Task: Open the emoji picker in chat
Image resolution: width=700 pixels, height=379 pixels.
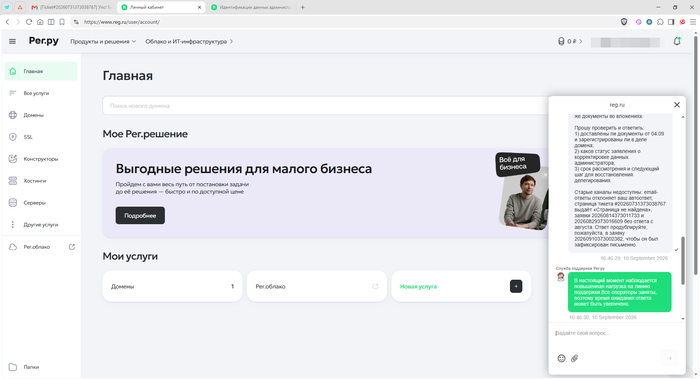Action: [562, 358]
